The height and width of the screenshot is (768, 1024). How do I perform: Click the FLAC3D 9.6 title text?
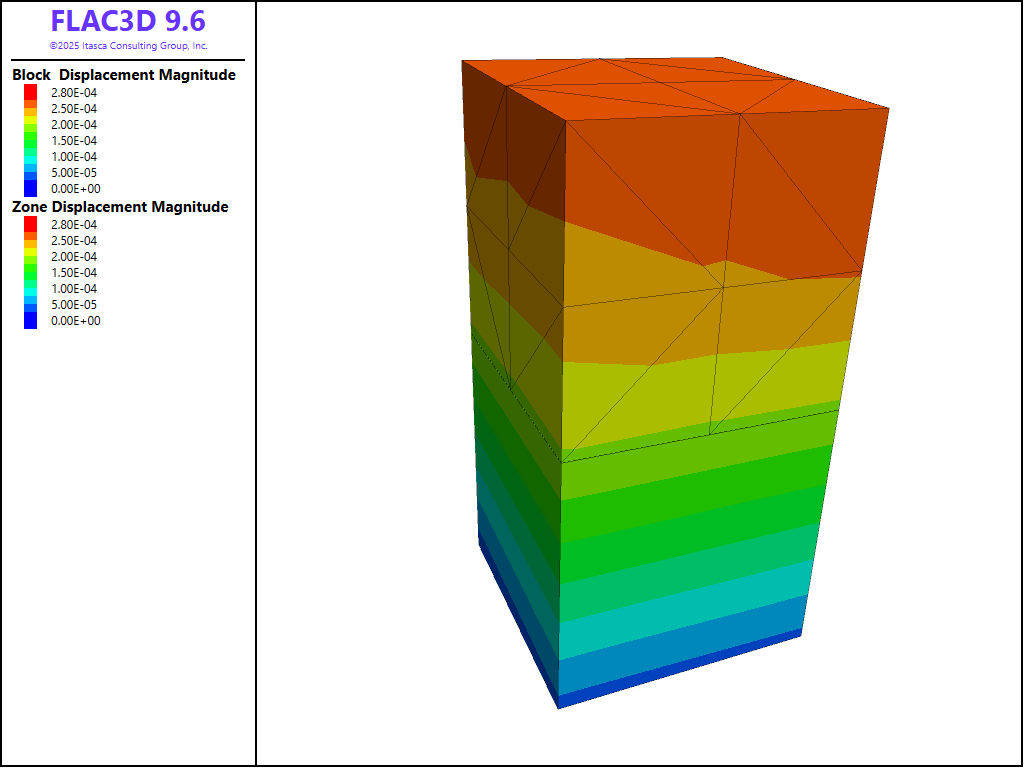click(128, 22)
